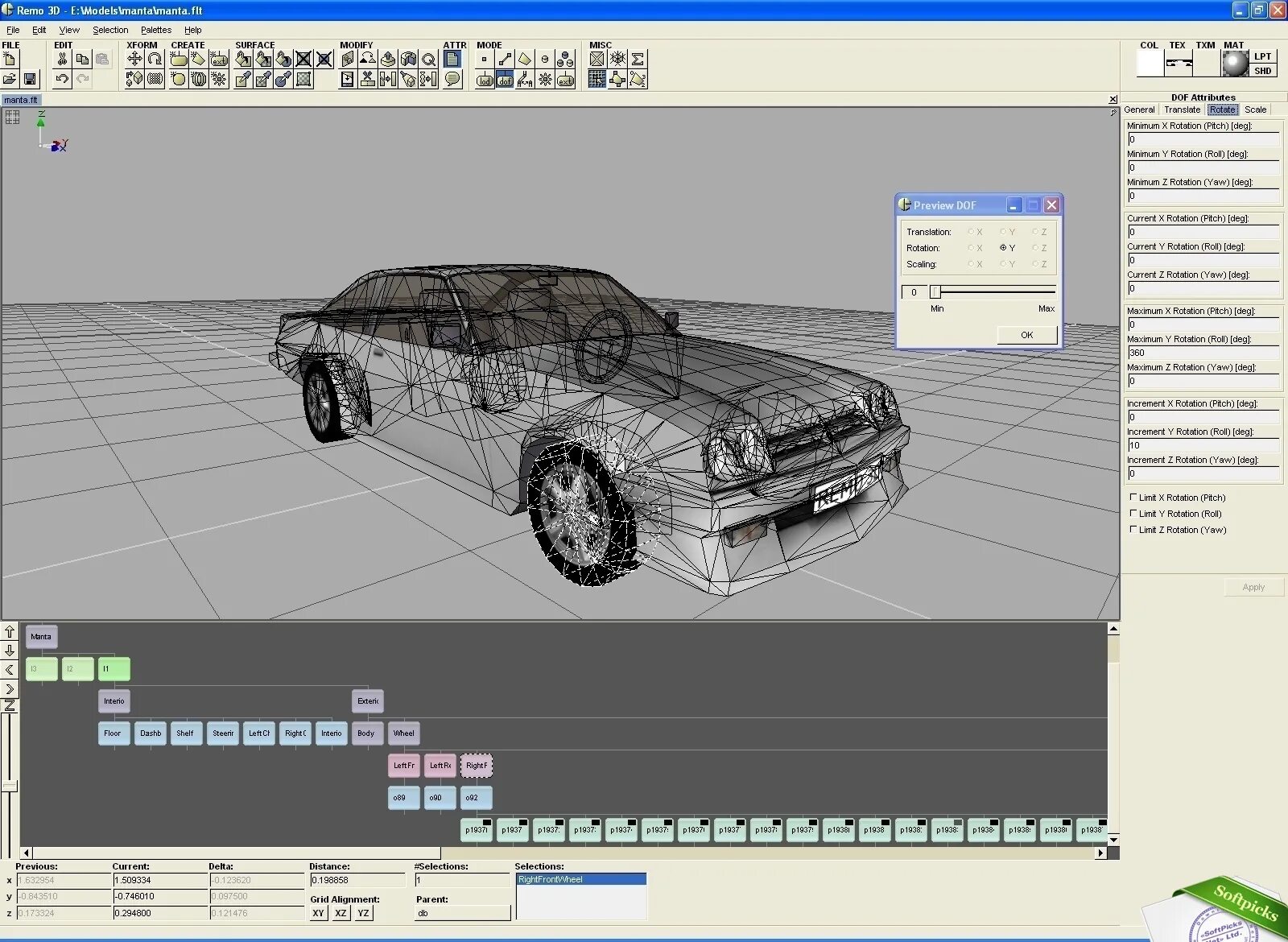Click the Increment Y Rotation (Roll) field
1288x942 pixels.
[x=1203, y=445]
